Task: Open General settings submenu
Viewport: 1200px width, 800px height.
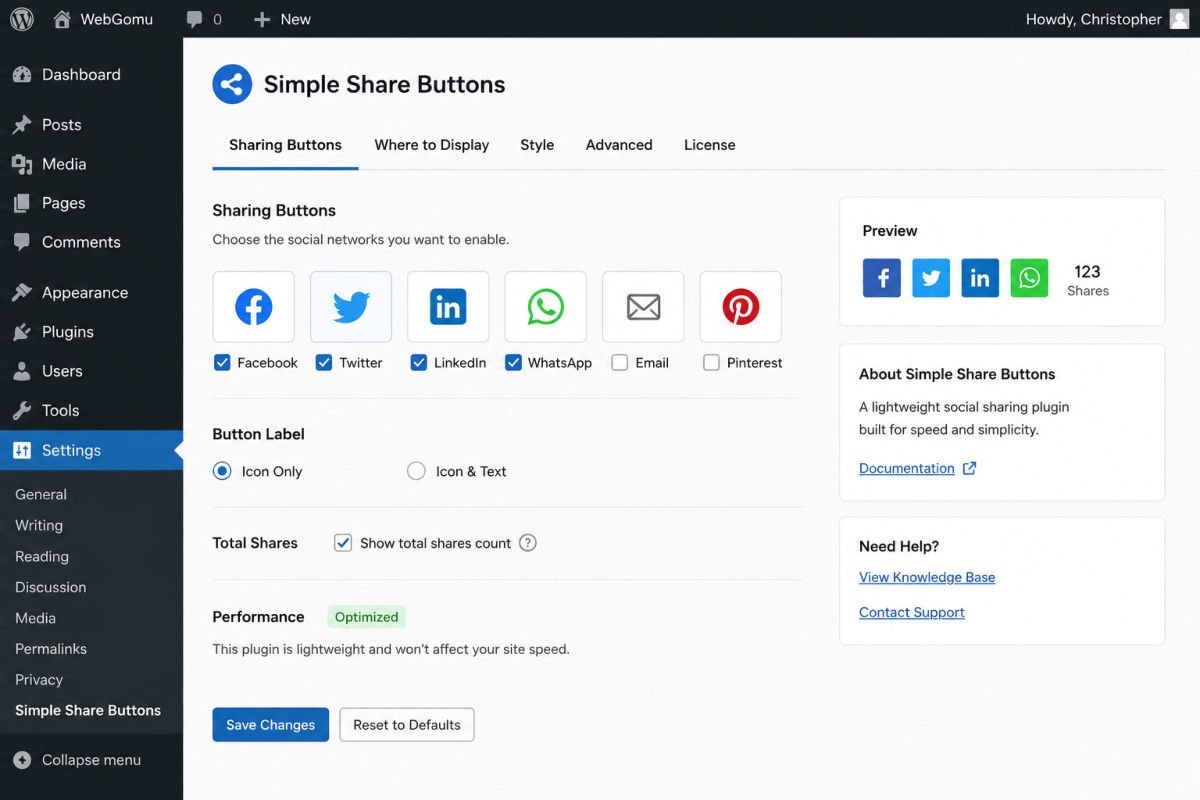Action: point(41,494)
